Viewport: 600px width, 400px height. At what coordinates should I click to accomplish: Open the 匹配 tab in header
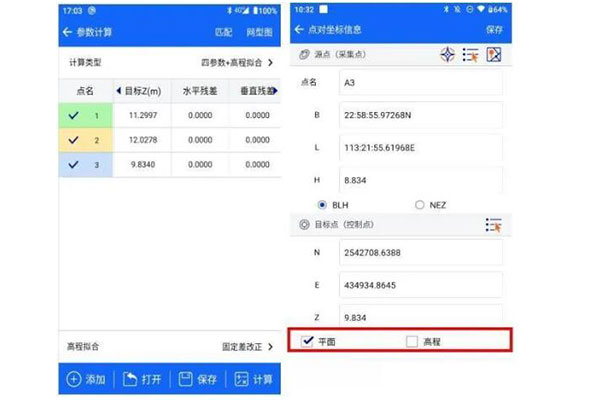coord(223,32)
